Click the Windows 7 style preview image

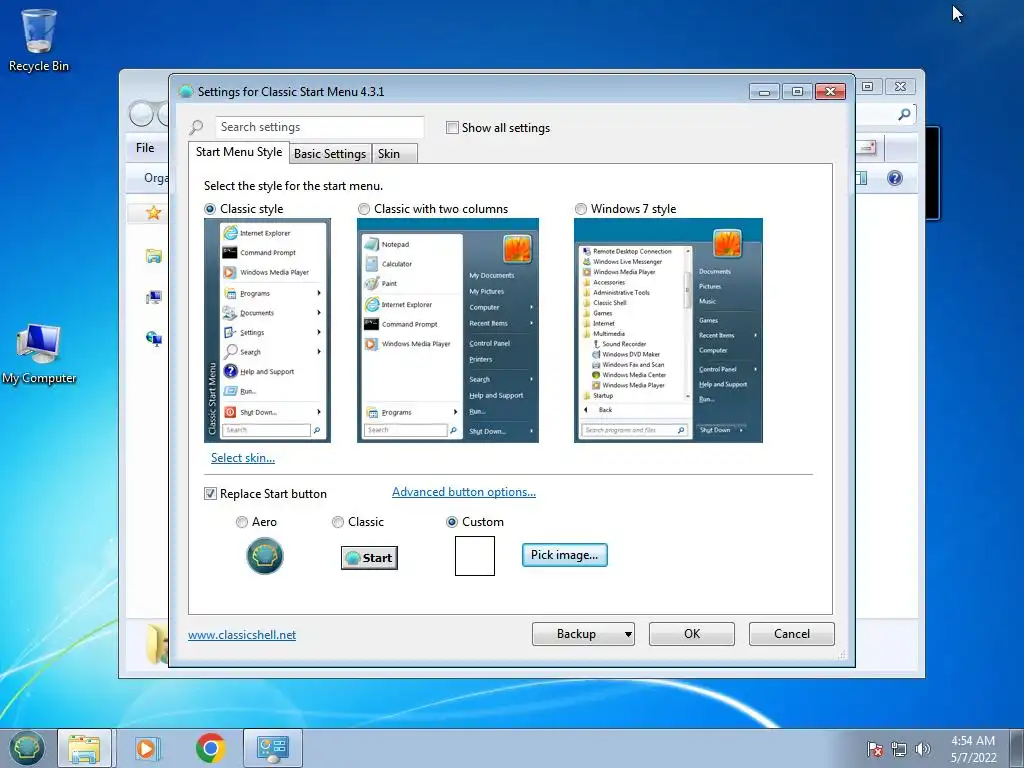pos(668,330)
